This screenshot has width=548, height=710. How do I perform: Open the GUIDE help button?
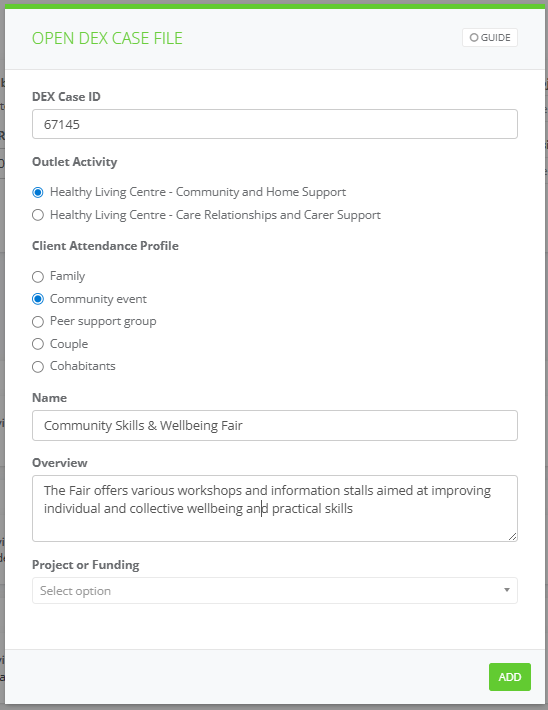pos(490,38)
